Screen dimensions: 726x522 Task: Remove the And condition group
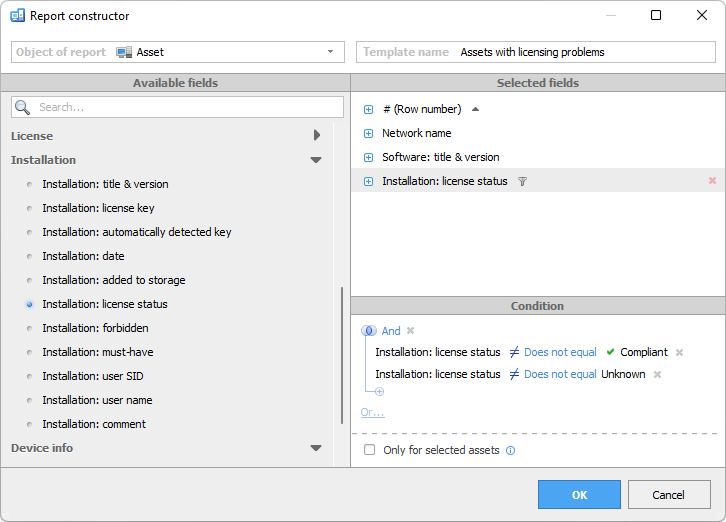[410, 331]
